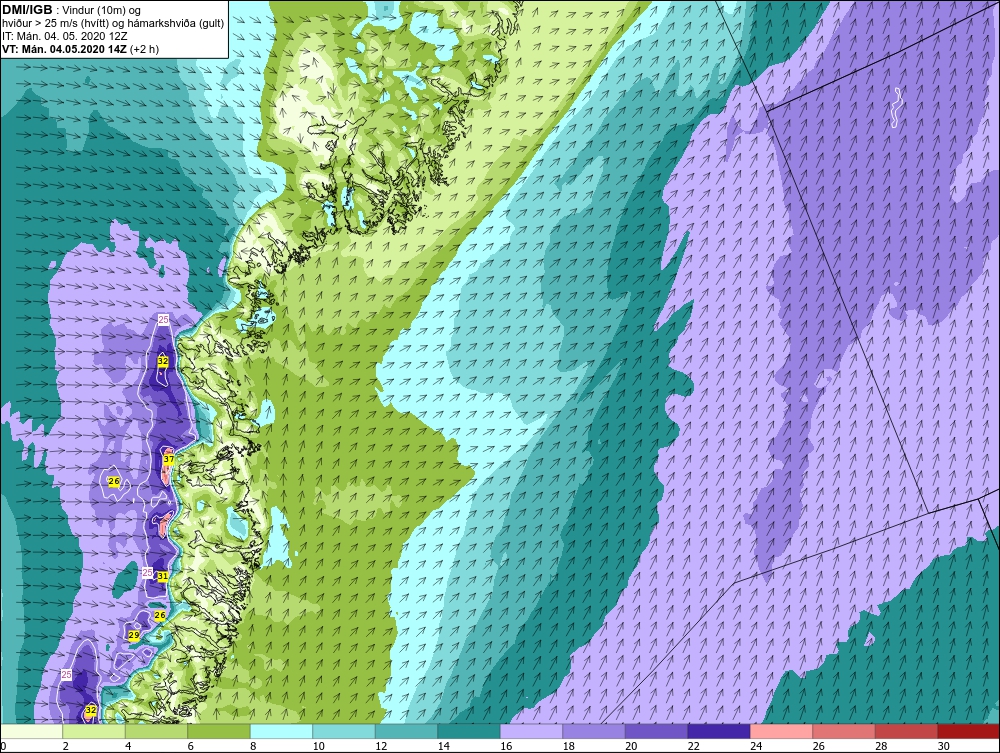Click the yellow 31 max gust label
Screen dimensions: 1000x753
163,576
